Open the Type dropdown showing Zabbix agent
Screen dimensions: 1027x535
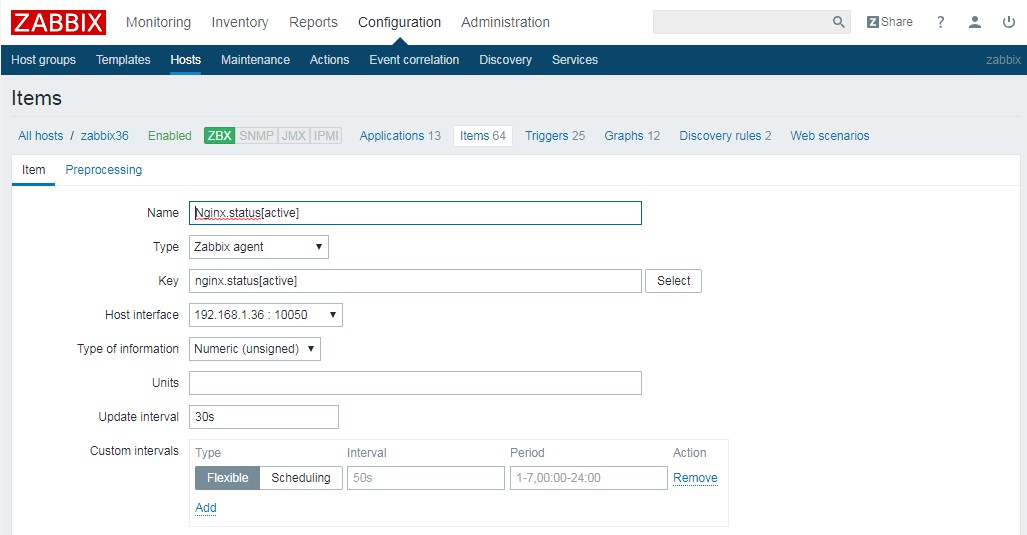click(258, 247)
